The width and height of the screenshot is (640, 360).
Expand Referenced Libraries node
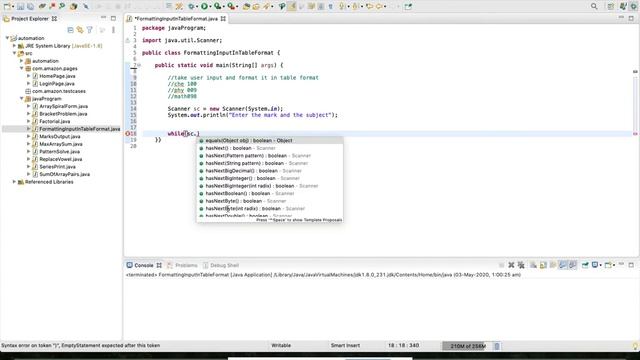coord(14,182)
